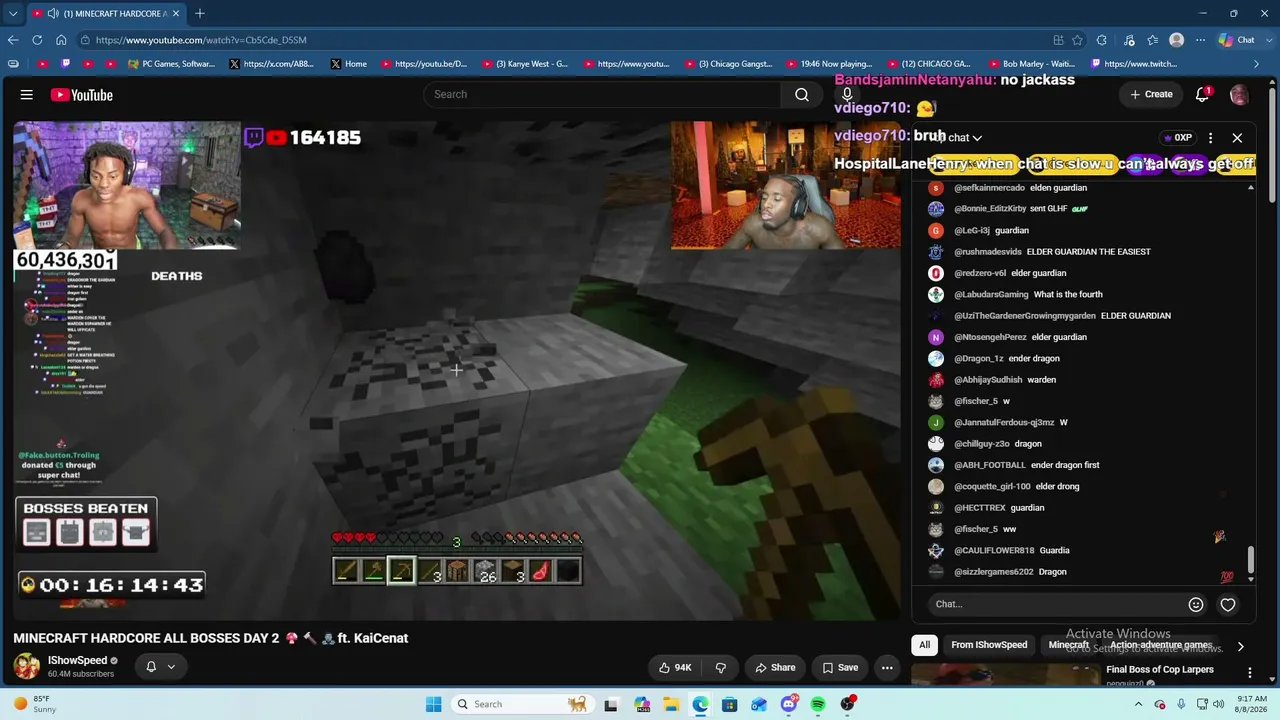Viewport: 1280px width, 720px height.
Task: Click the Windows taskbar search box
Action: [522, 704]
